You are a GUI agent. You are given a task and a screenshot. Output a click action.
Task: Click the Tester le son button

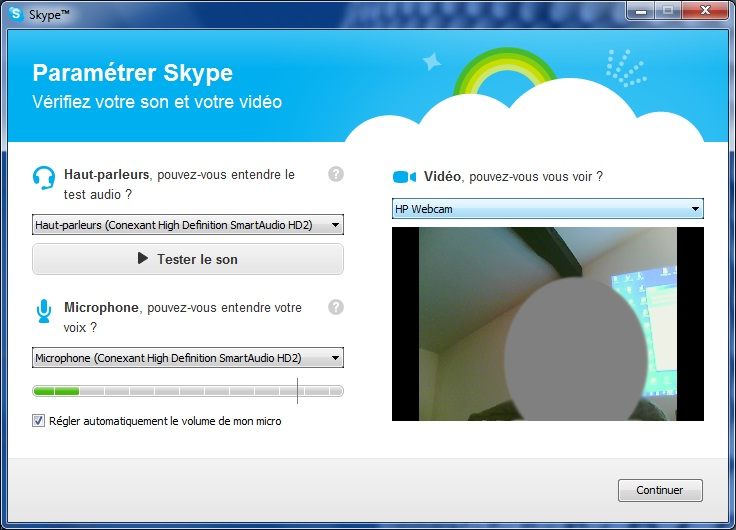click(x=188, y=259)
